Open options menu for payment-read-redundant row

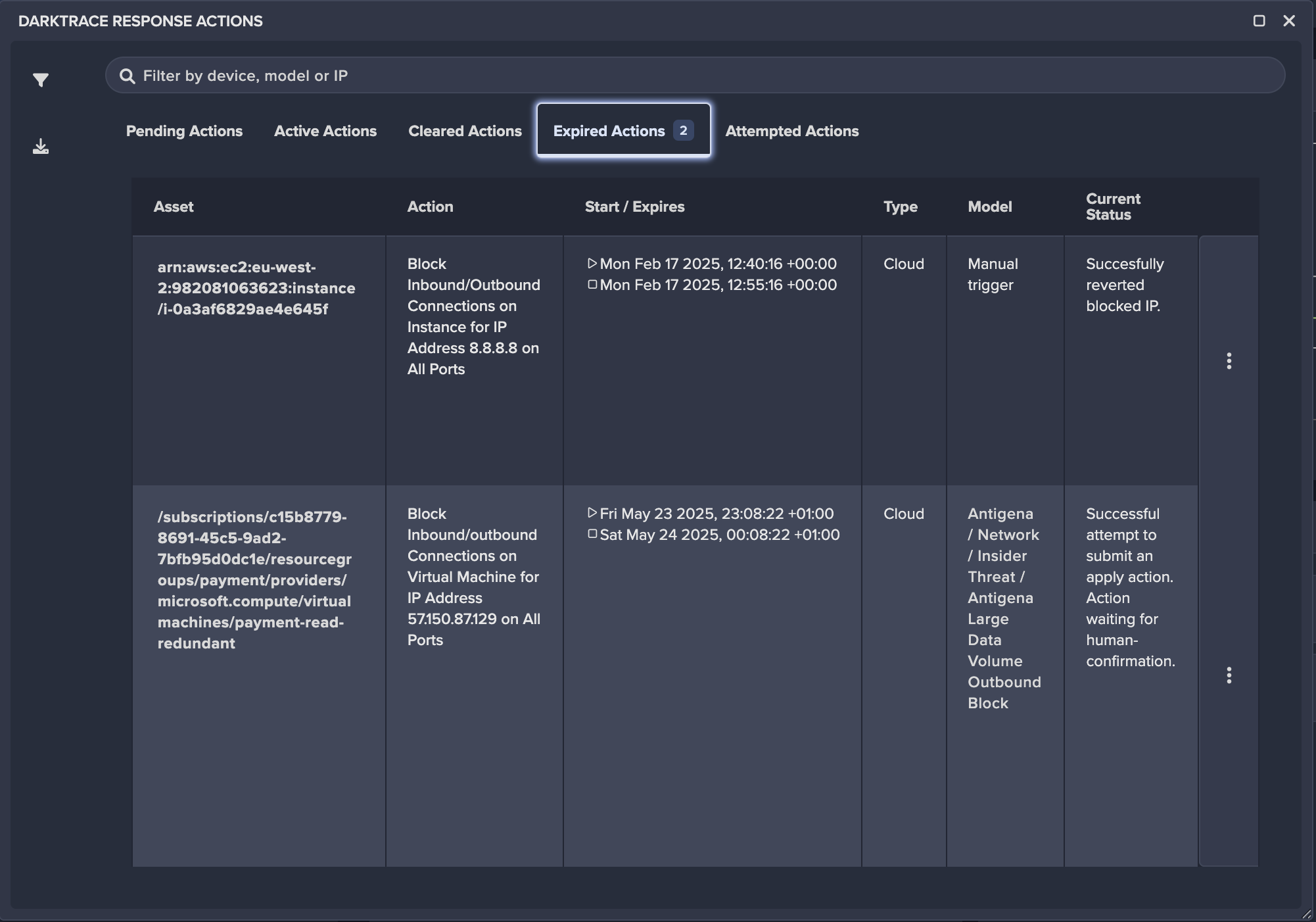pyautogui.click(x=1229, y=675)
